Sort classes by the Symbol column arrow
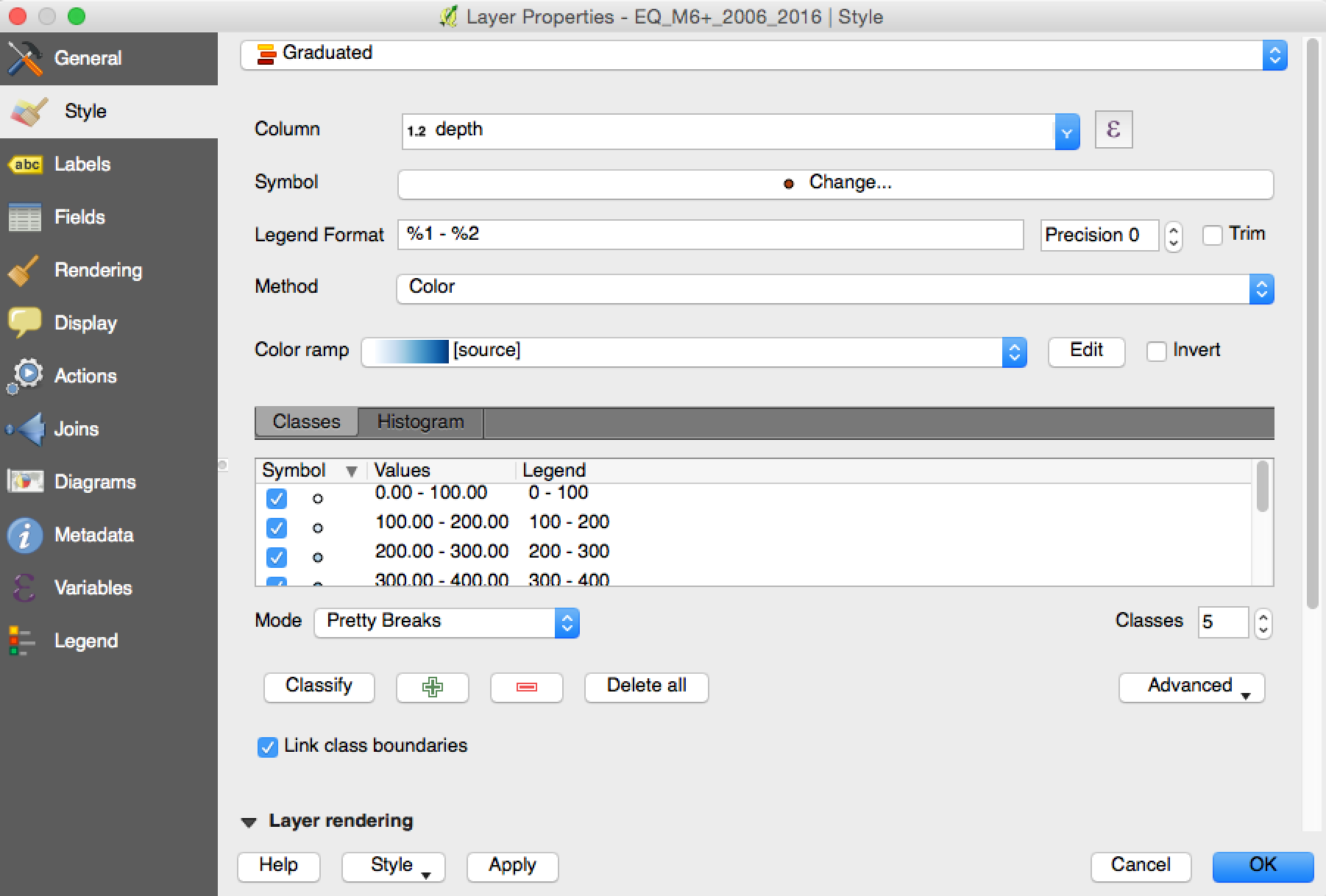 pos(352,472)
